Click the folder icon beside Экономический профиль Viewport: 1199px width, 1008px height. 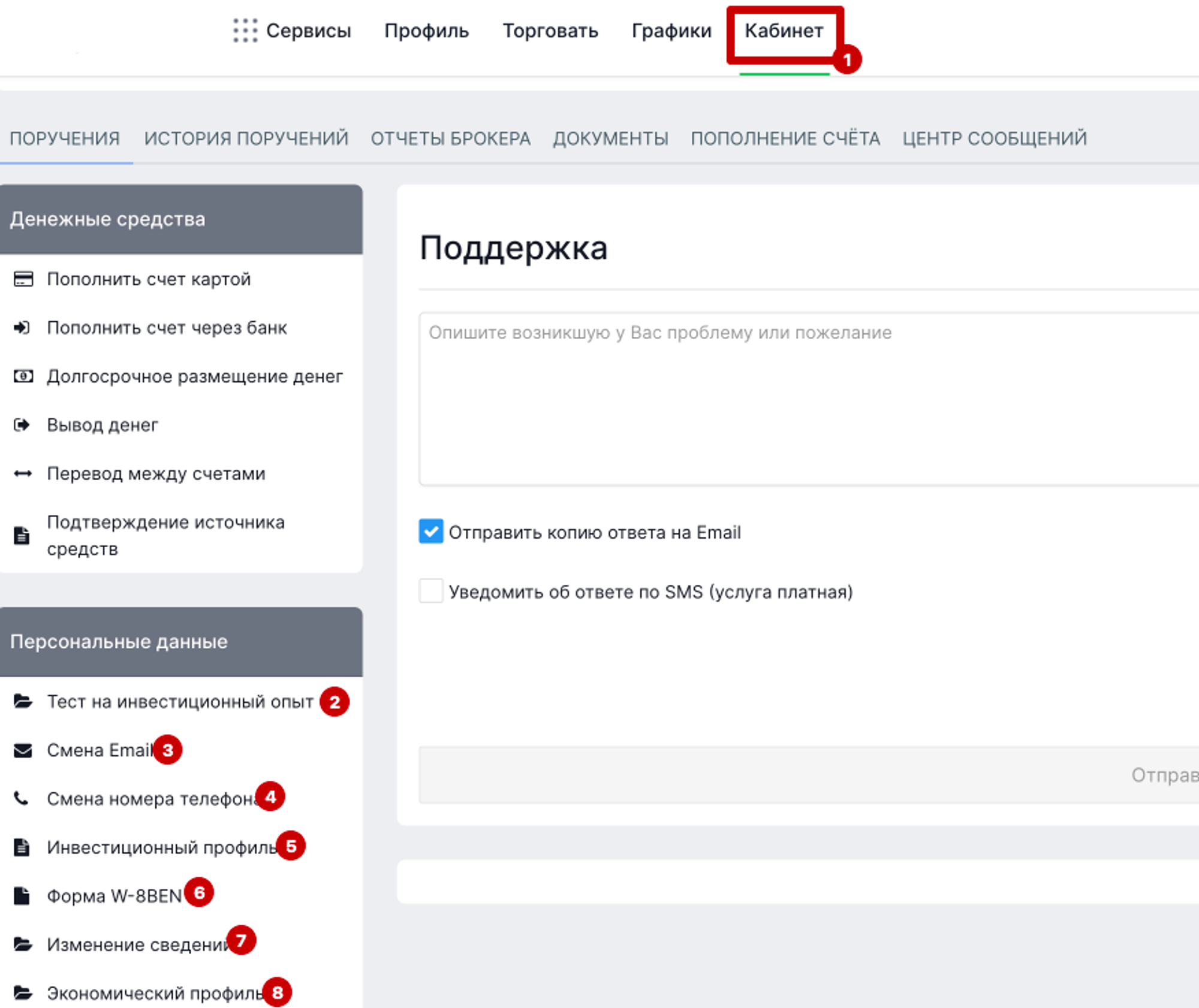23,992
